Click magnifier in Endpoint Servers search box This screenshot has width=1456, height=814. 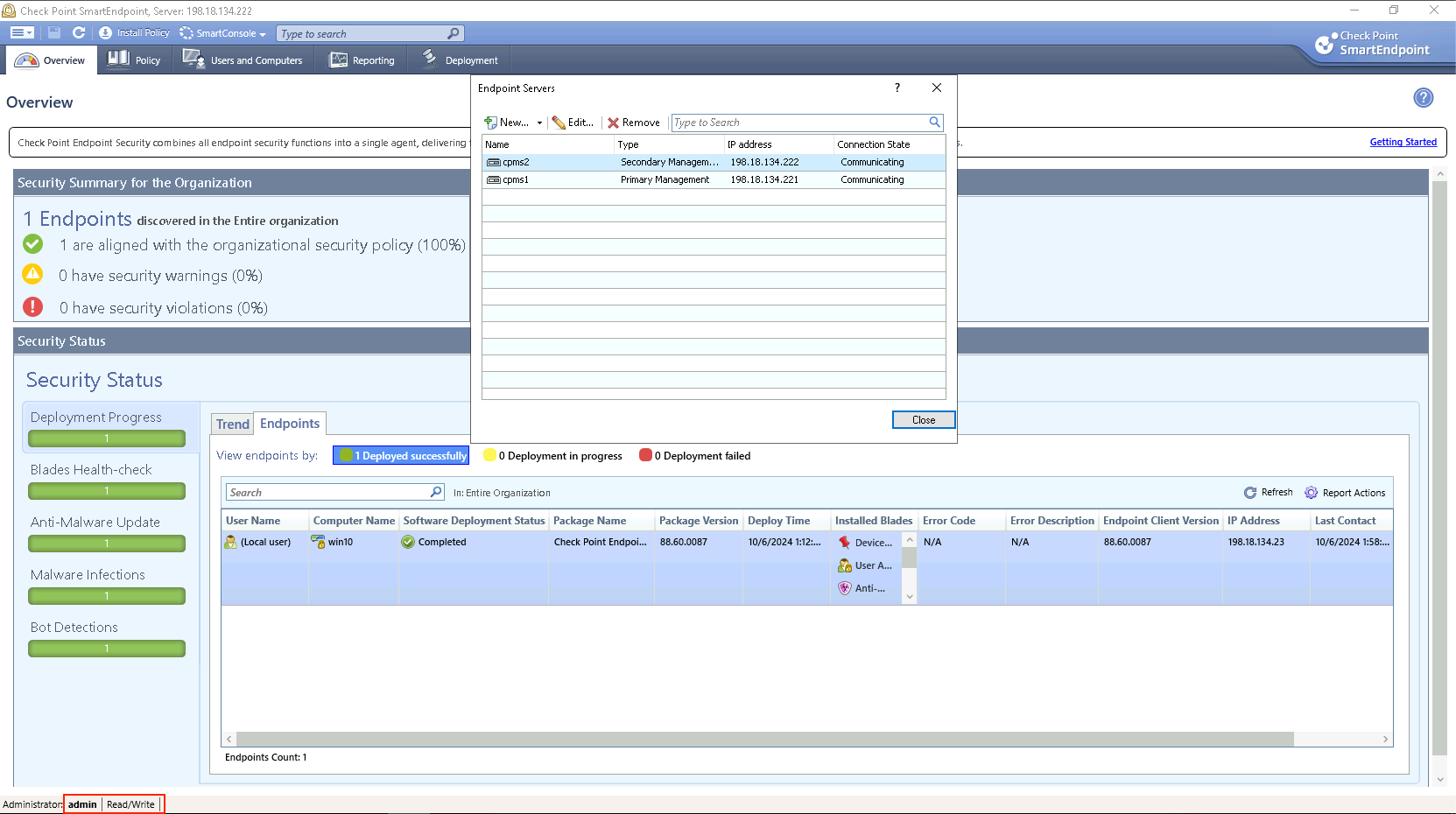pos(934,123)
